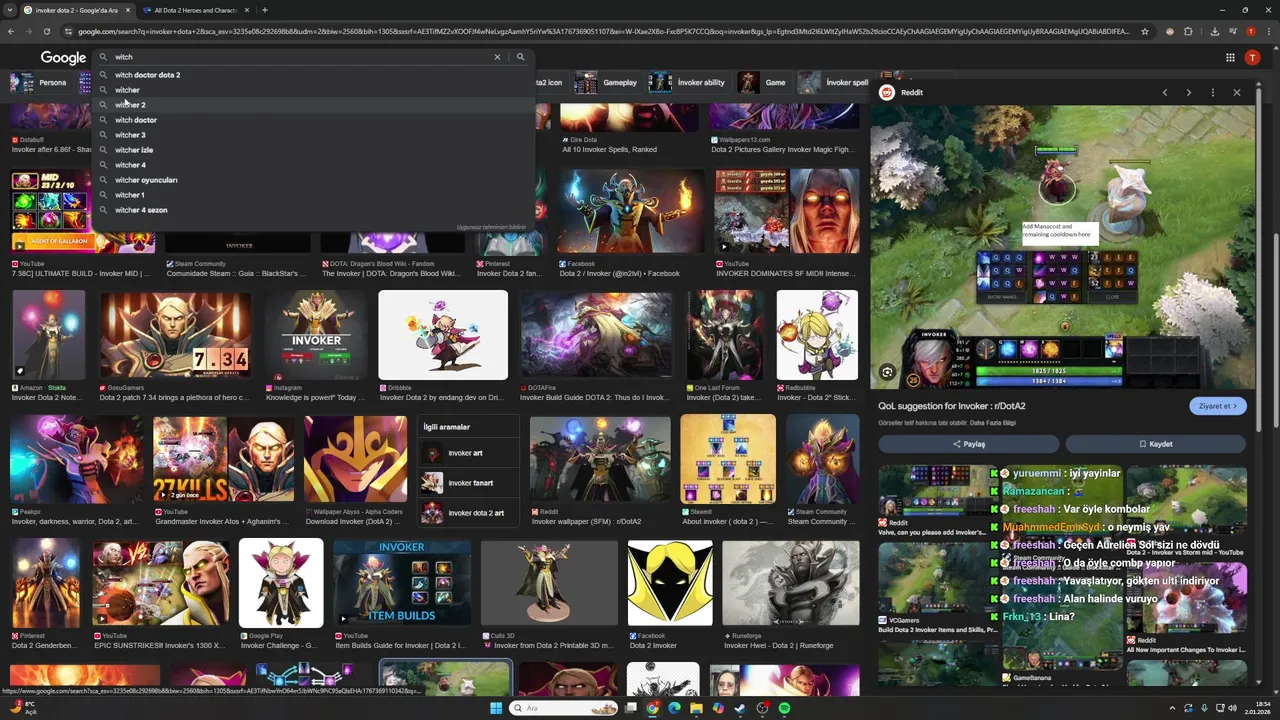Image resolution: width=1280 pixels, height=720 pixels.
Task: Click the taskbar volume icon
Action: [x=1232, y=708]
